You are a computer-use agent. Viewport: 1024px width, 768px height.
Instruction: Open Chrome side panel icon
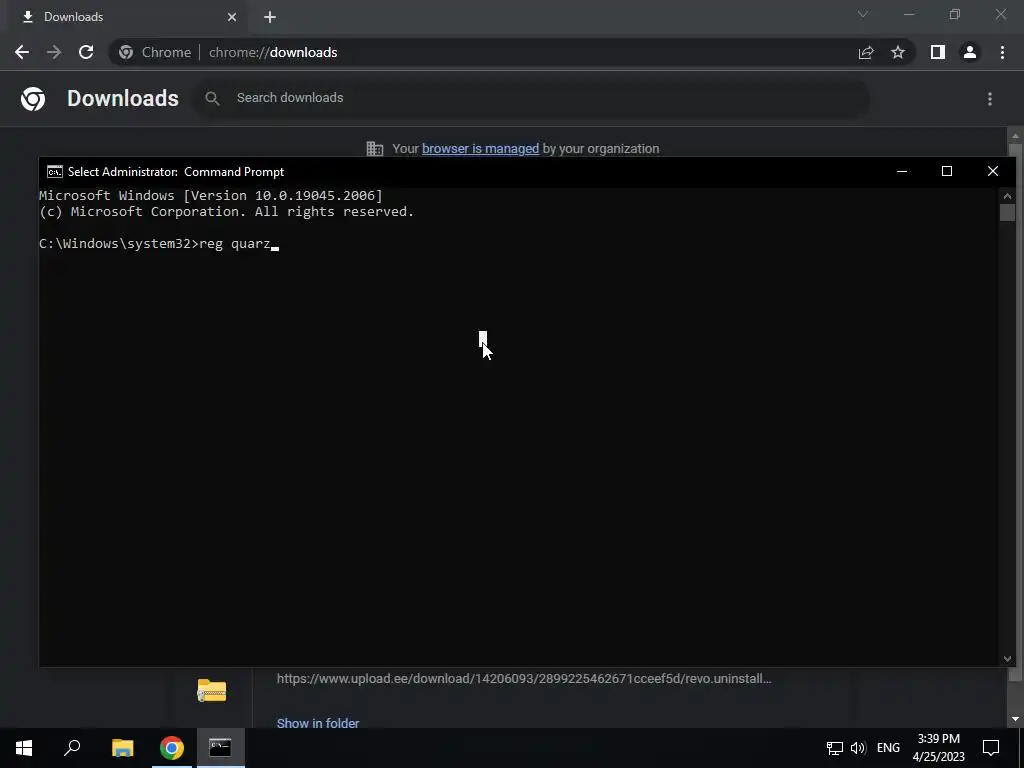tap(938, 52)
